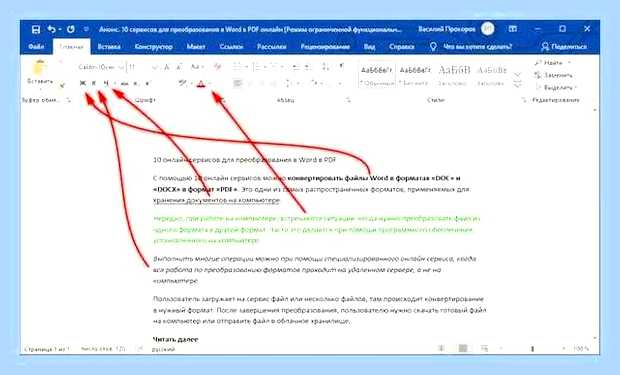The width and height of the screenshot is (620, 375).
Task: Click the Save icon in the title bar
Action: tap(36, 29)
